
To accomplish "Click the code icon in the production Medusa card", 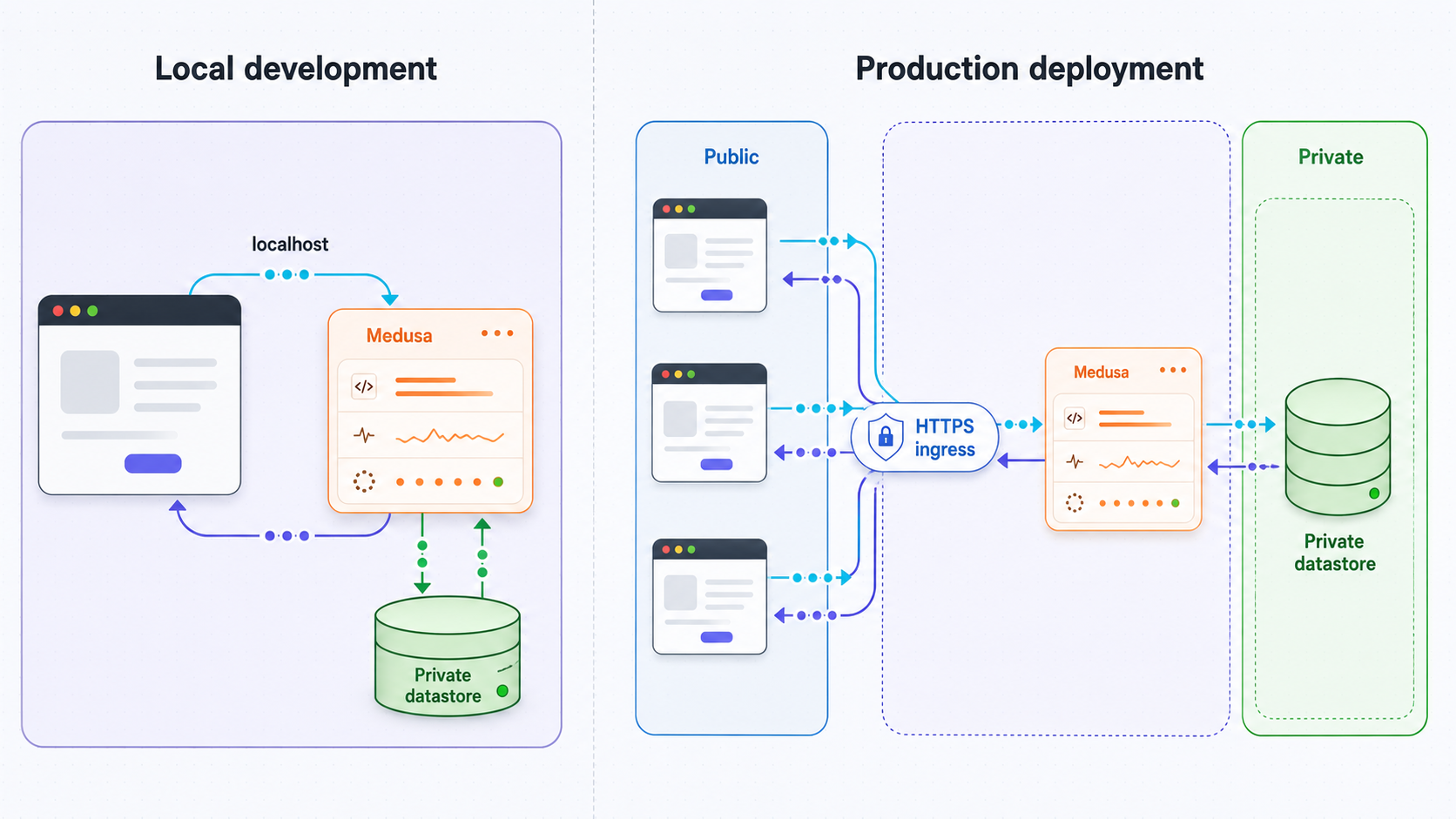I will (x=1075, y=418).
